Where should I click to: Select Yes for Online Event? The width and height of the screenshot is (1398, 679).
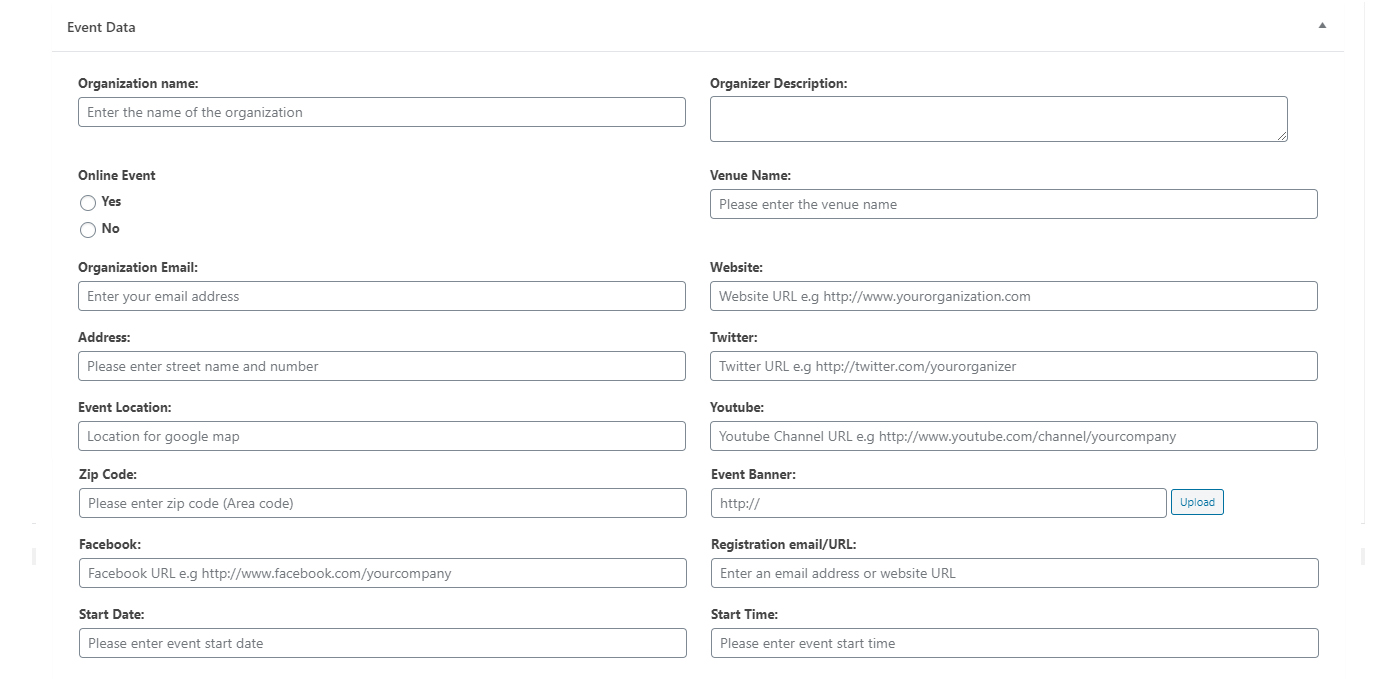[88, 203]
